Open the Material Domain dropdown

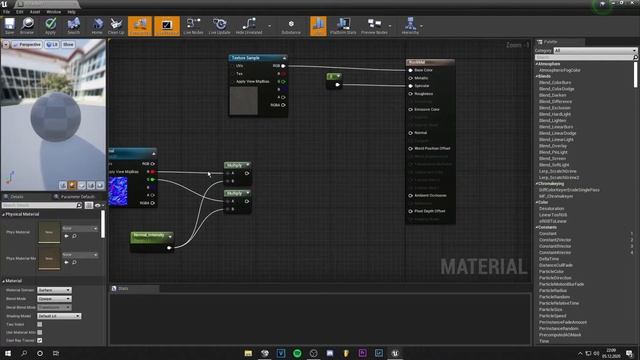pos(54,290)
